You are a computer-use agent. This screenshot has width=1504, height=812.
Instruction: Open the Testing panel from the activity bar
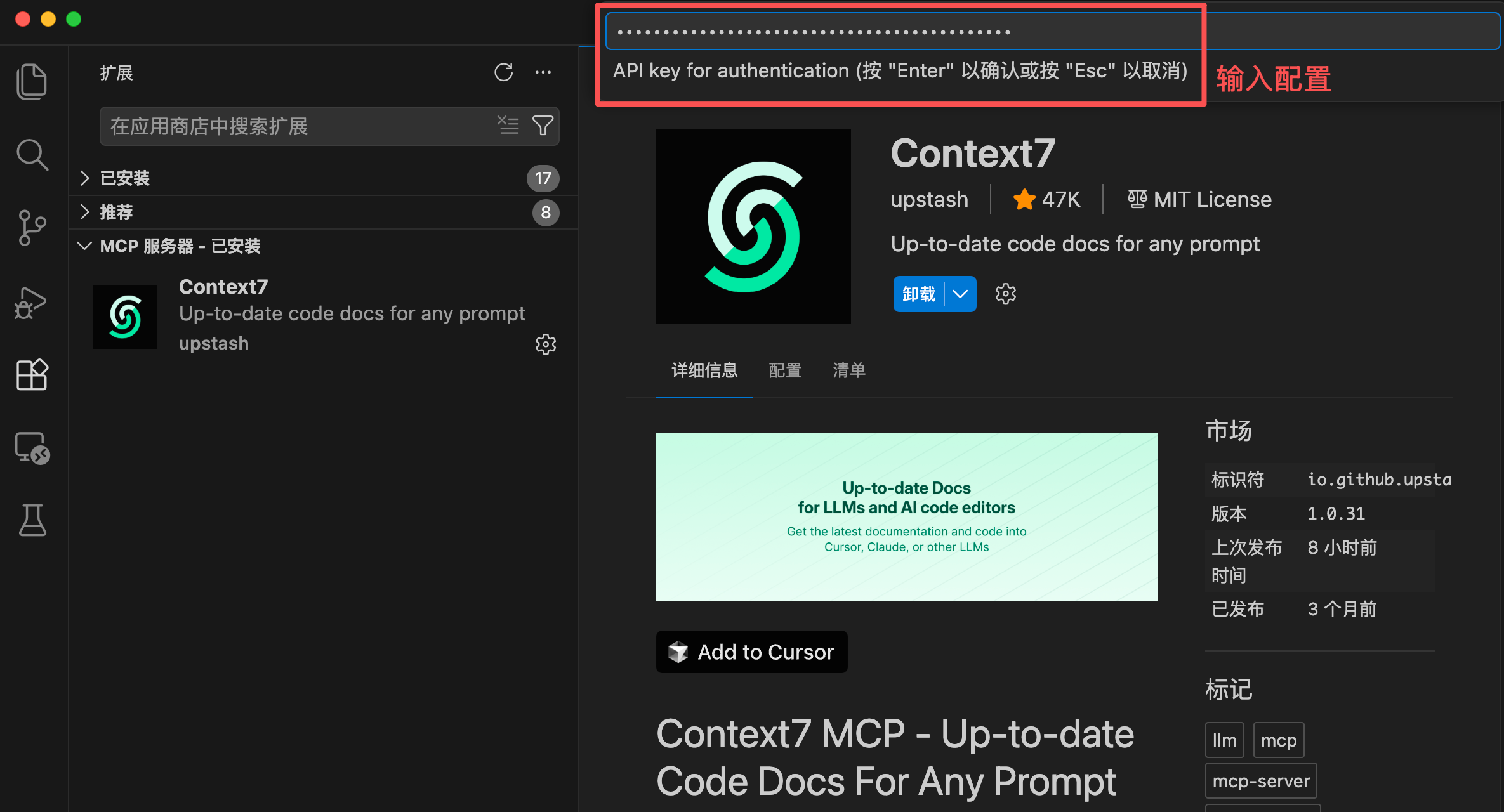pos(32,520)
